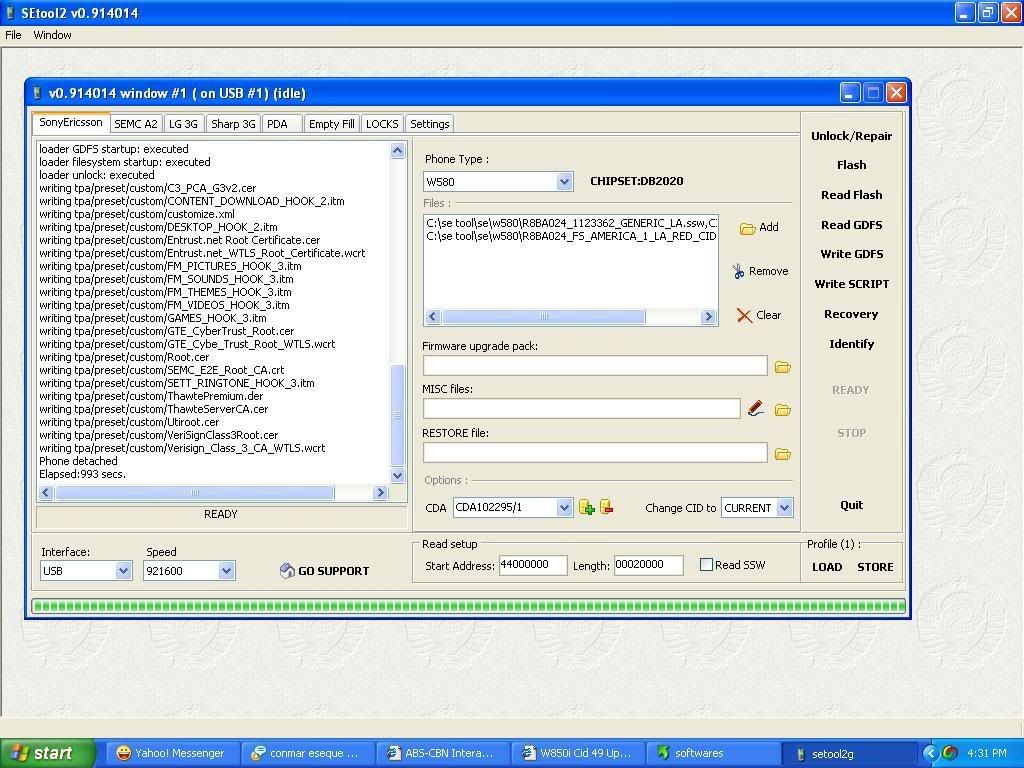
Task: Select the R8BA024_1123362_GENERIC_LA file entry
Action: (571, 223)
